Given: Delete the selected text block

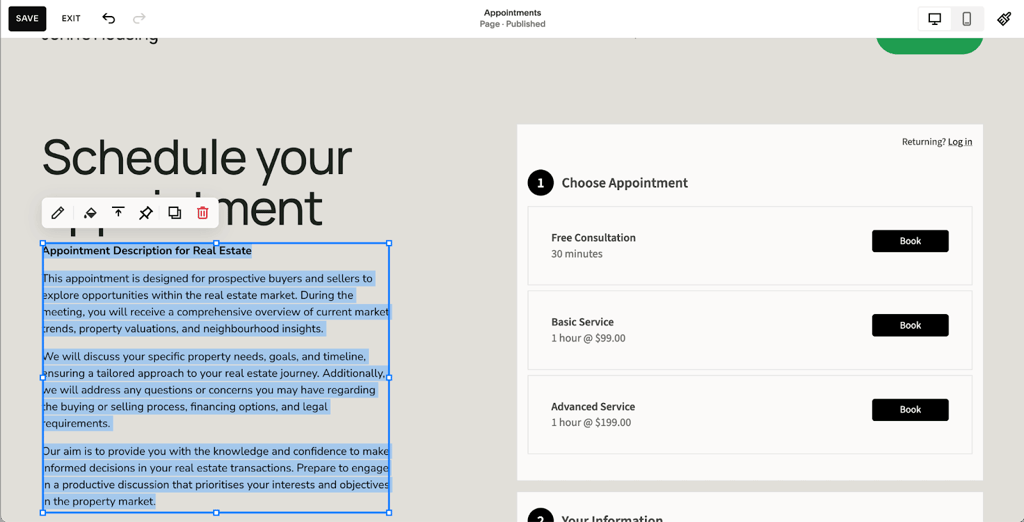Looking at the screenshot, I should point(202,212).
